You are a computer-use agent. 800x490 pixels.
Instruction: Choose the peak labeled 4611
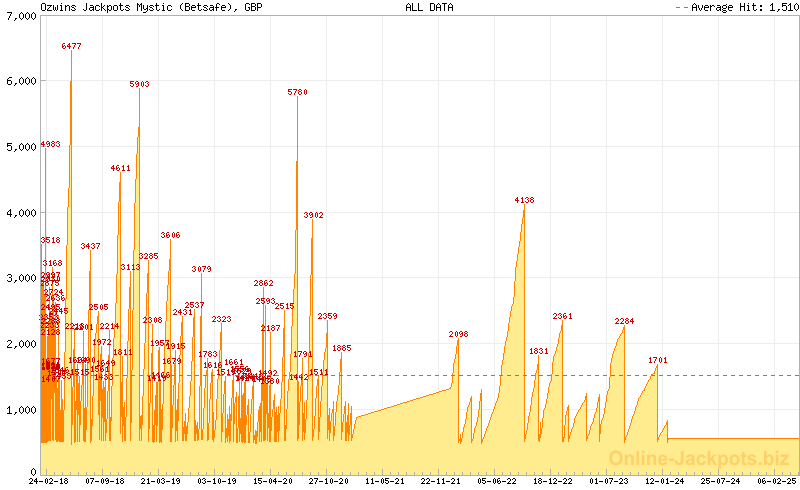120,168
